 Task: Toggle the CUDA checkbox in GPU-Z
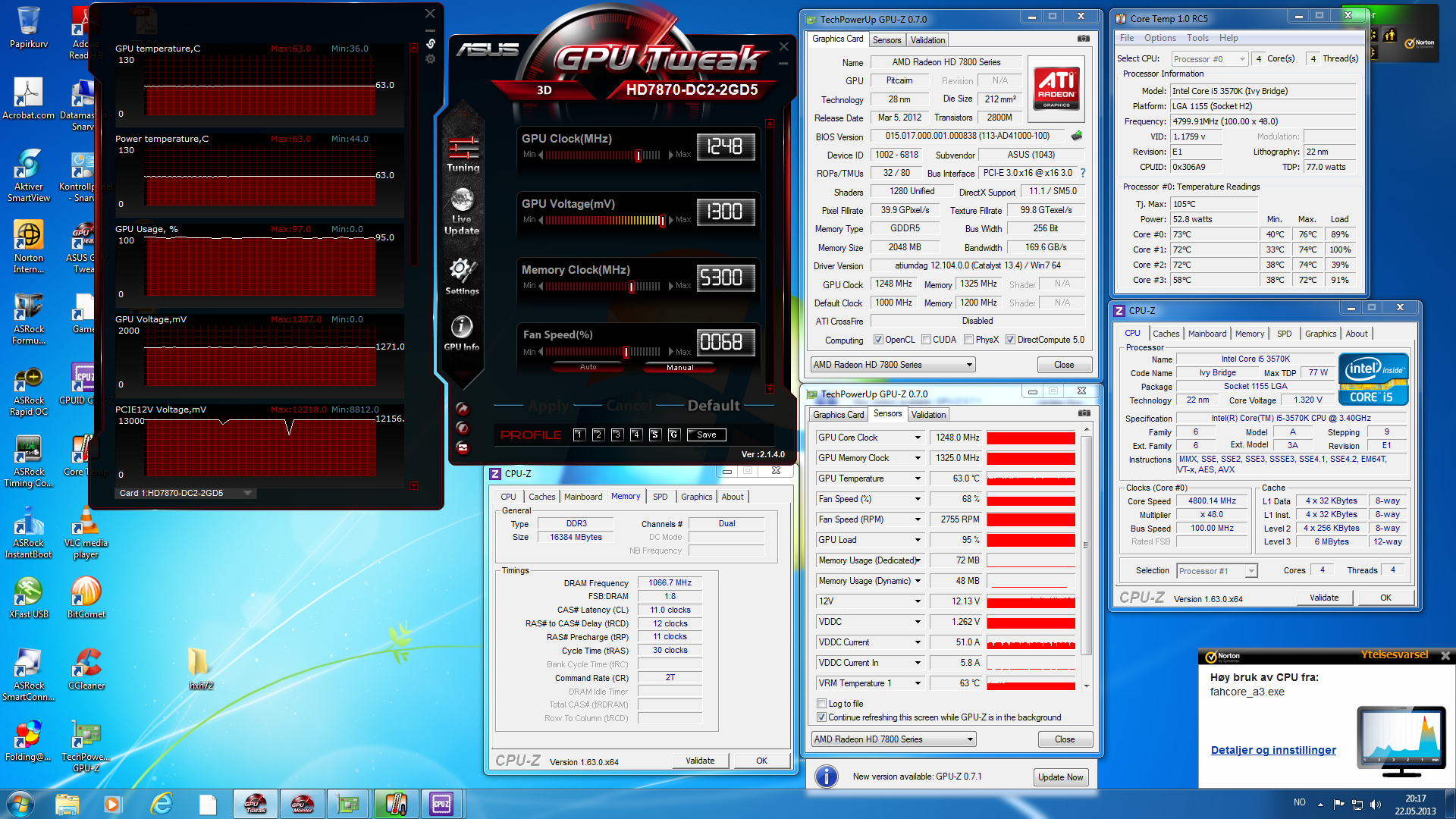[x=926, y=340]
